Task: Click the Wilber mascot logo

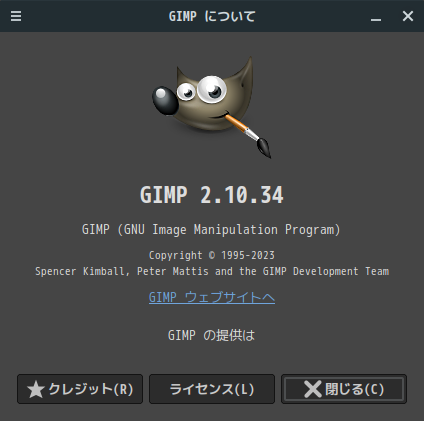Action: point(212,107)
